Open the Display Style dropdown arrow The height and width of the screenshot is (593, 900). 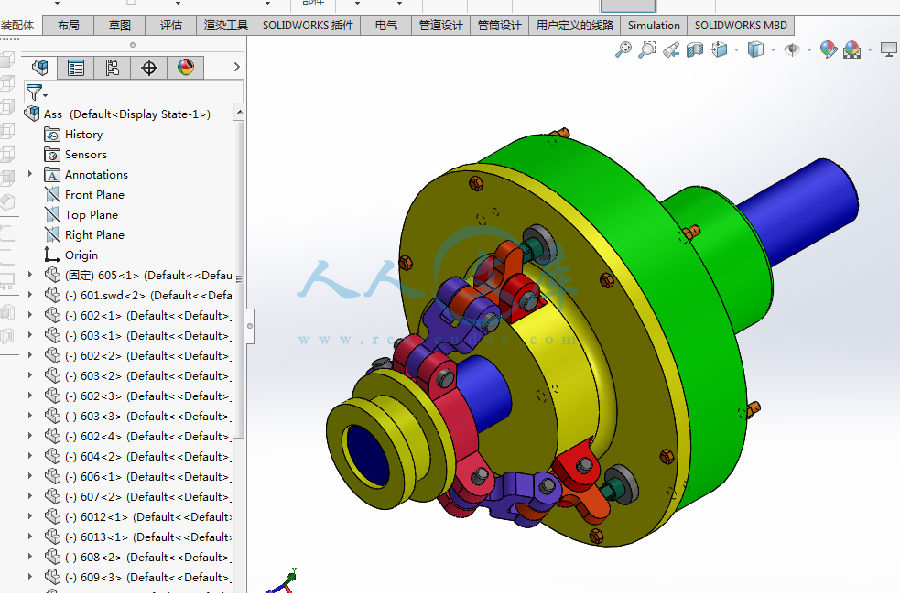pos(773,51)
